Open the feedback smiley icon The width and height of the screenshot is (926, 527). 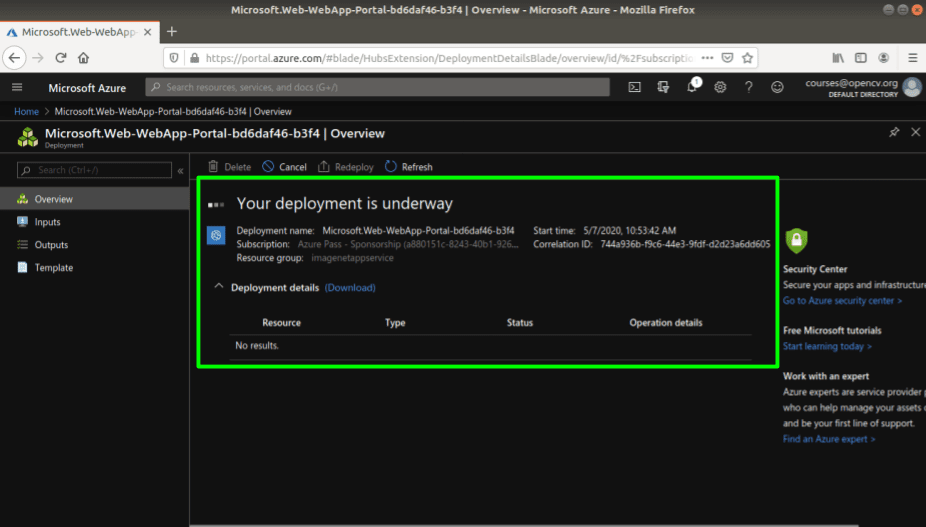(x=777, y=87)
